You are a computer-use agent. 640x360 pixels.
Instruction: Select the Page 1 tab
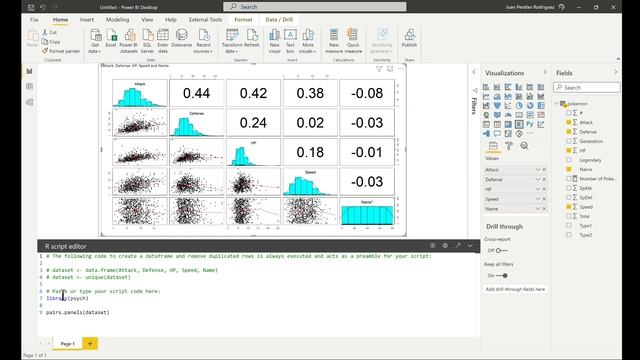point(67,344)
